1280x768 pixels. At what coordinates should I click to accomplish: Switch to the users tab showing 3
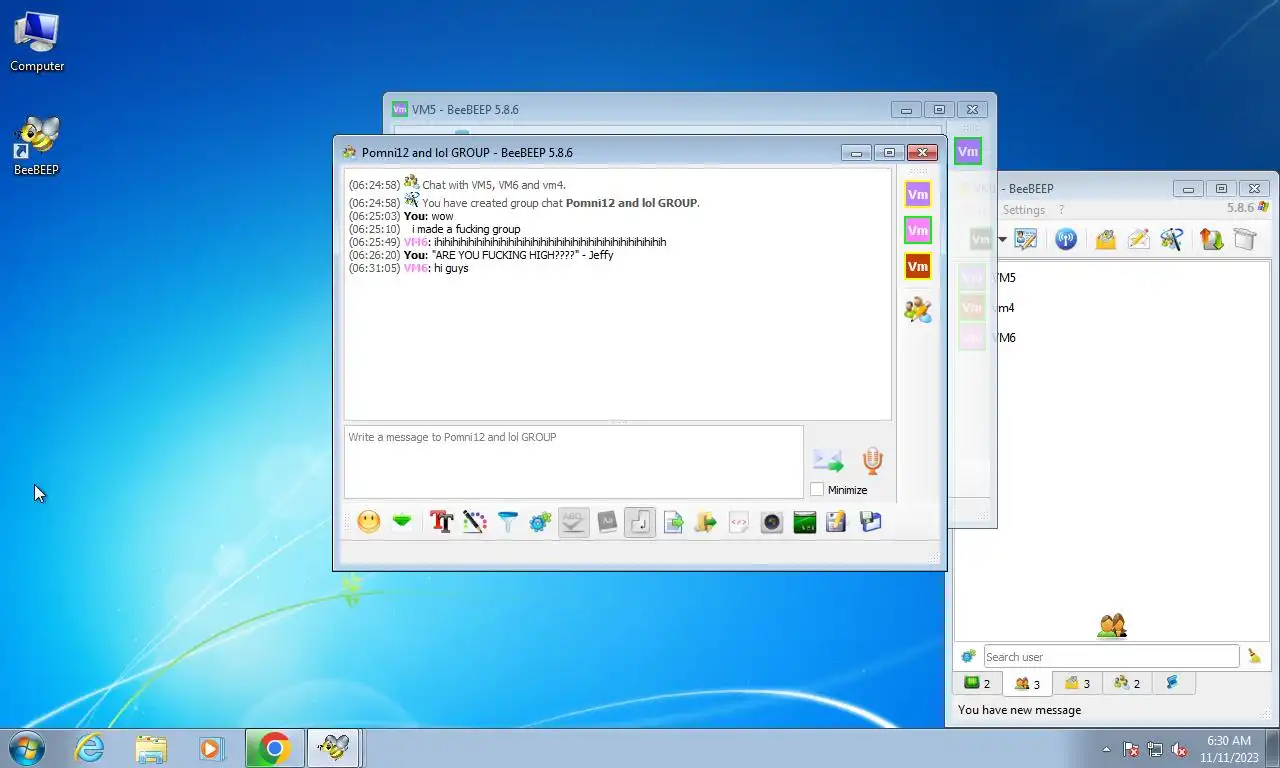tap(1028, 684)
